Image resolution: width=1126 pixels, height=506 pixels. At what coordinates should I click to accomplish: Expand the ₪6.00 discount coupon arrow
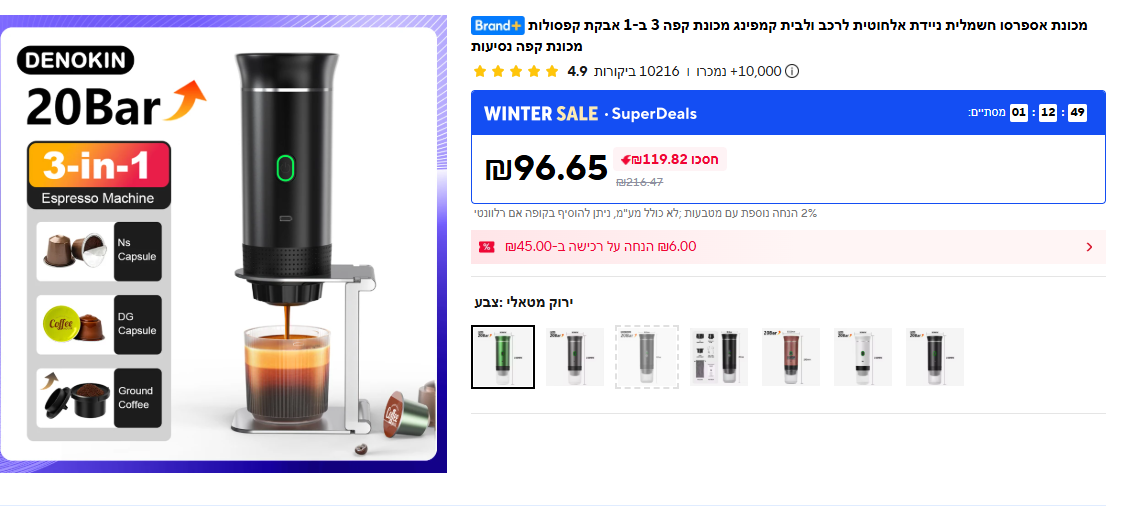pos(1089,247)
